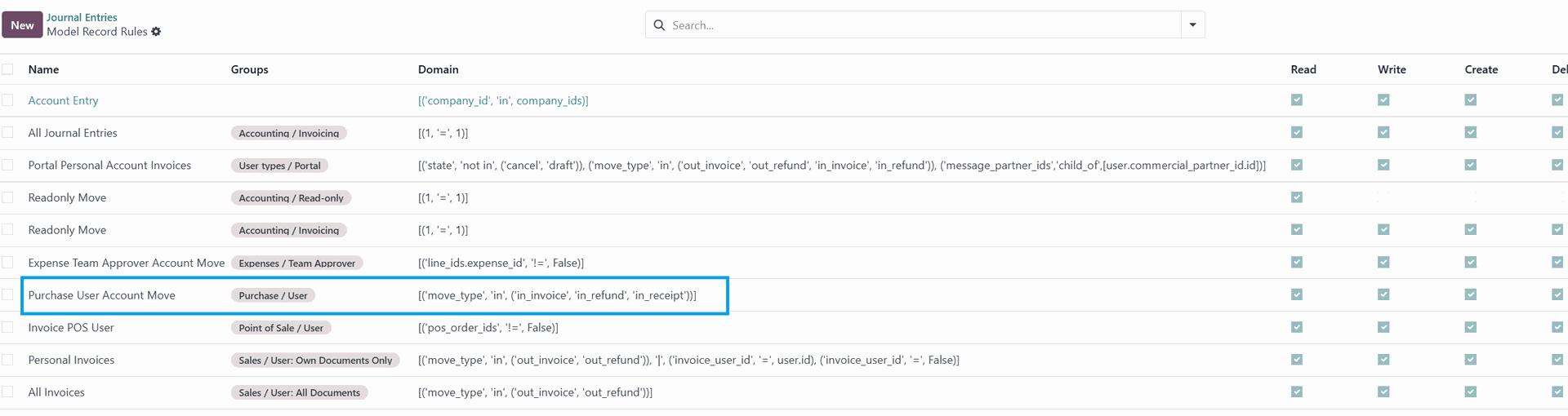Click the Purchase / User group tag
Viewport: 1568px width, 416px height.
tap(273, 295)
